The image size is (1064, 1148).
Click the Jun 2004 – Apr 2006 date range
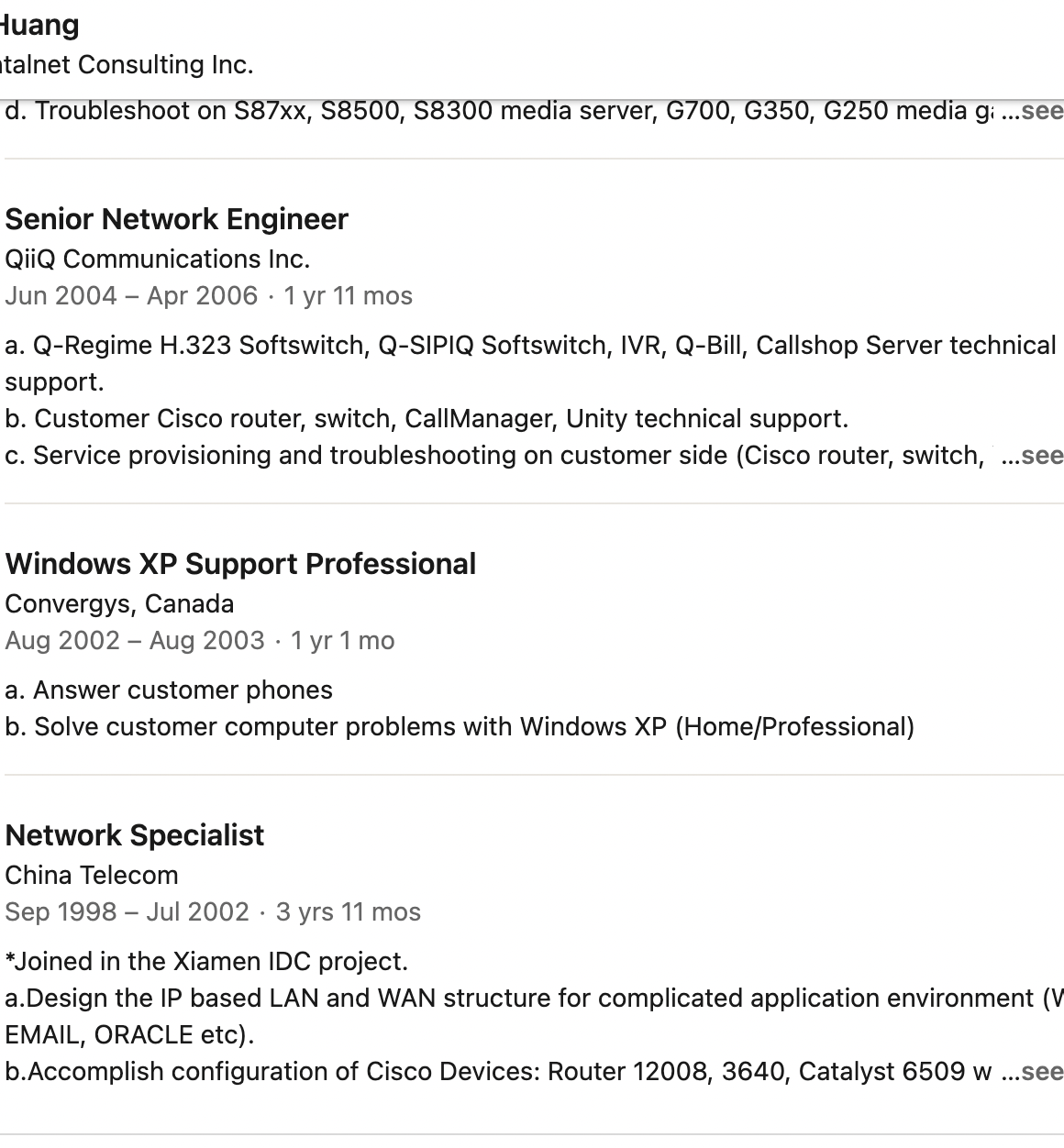pos(131,296)
